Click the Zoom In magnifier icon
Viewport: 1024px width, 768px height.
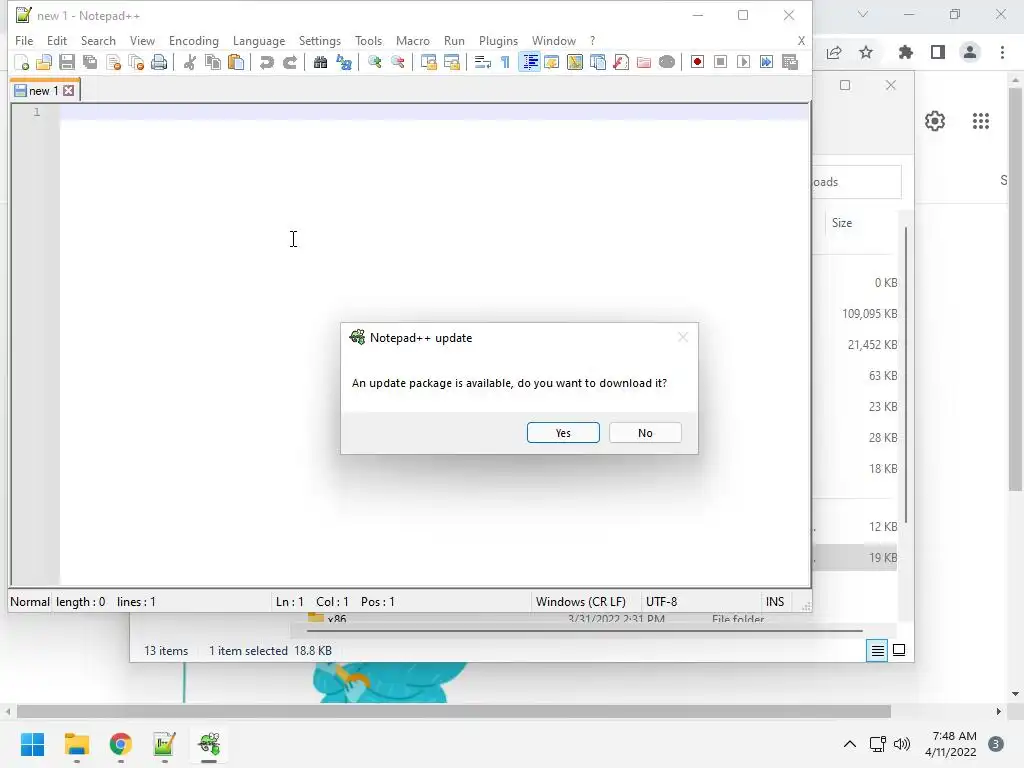tap(375, 62)
